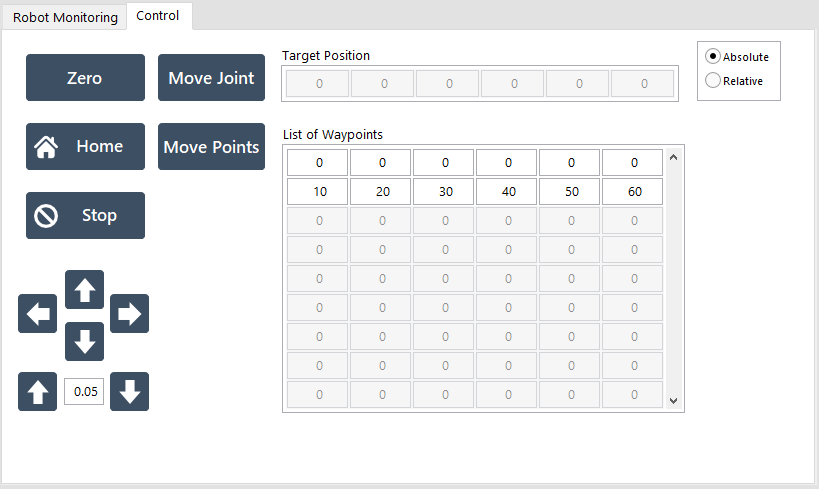Image resolution: width=819 pixels, height=489 pixels.
Task: Click waypoints list scroll up arrow
Action: click(673, 157)
